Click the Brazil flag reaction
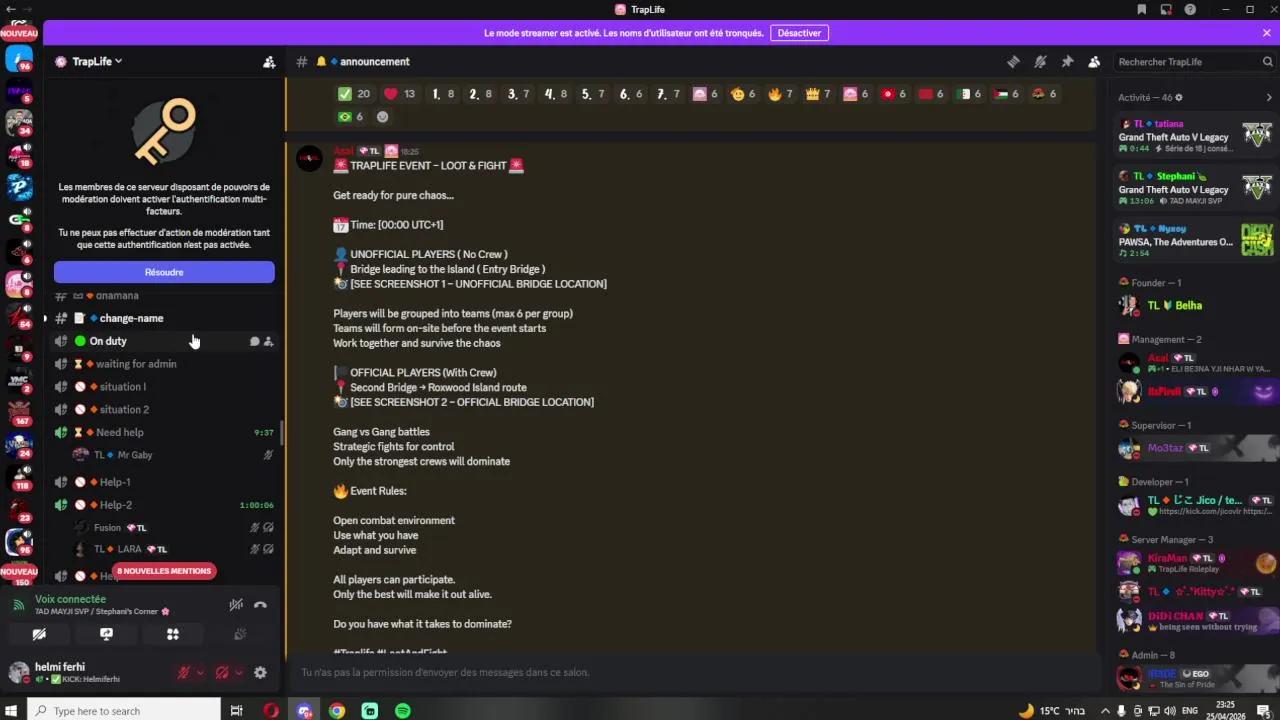 [350, 117]
